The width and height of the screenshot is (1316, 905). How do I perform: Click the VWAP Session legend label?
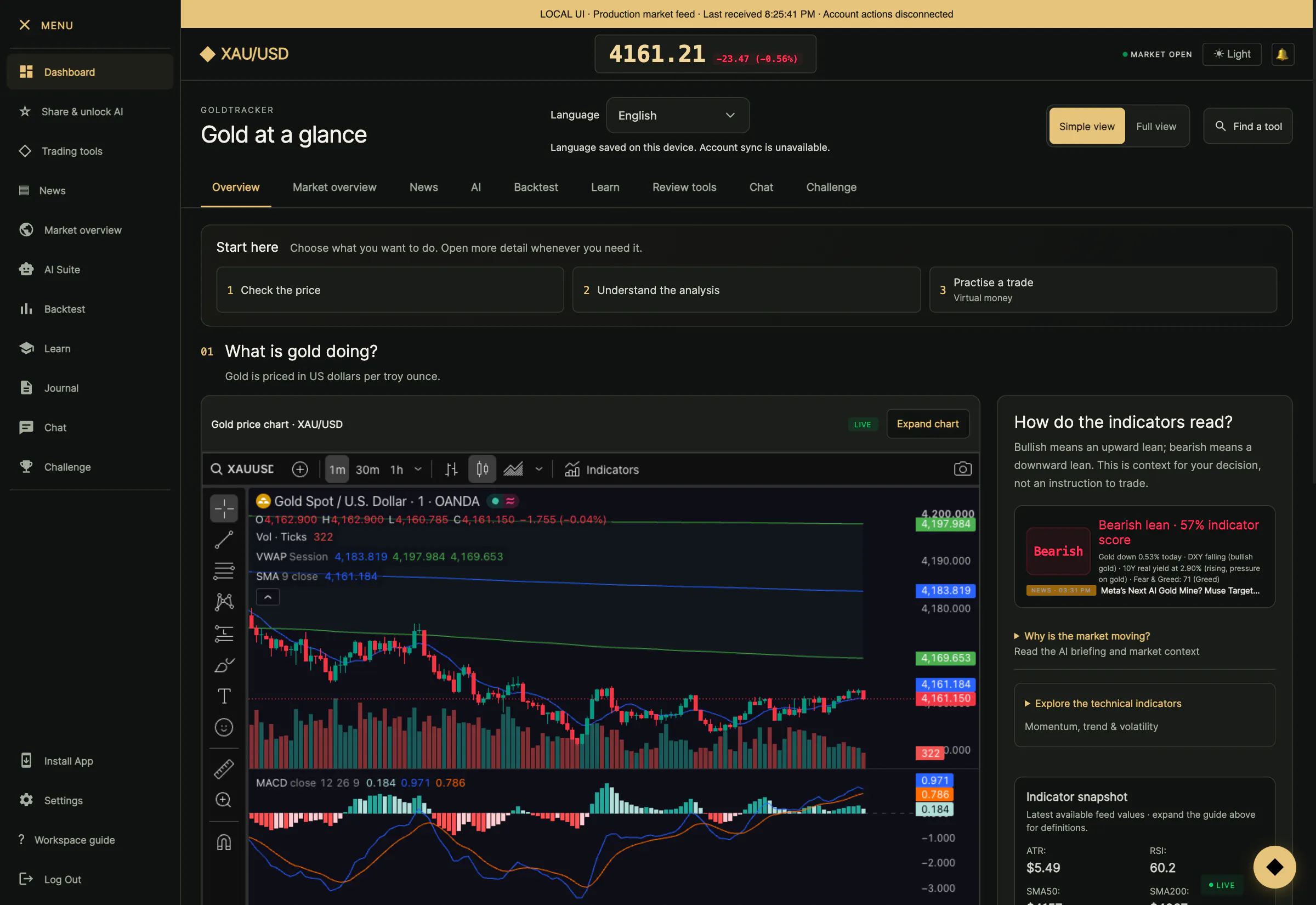tap(291, 556)
